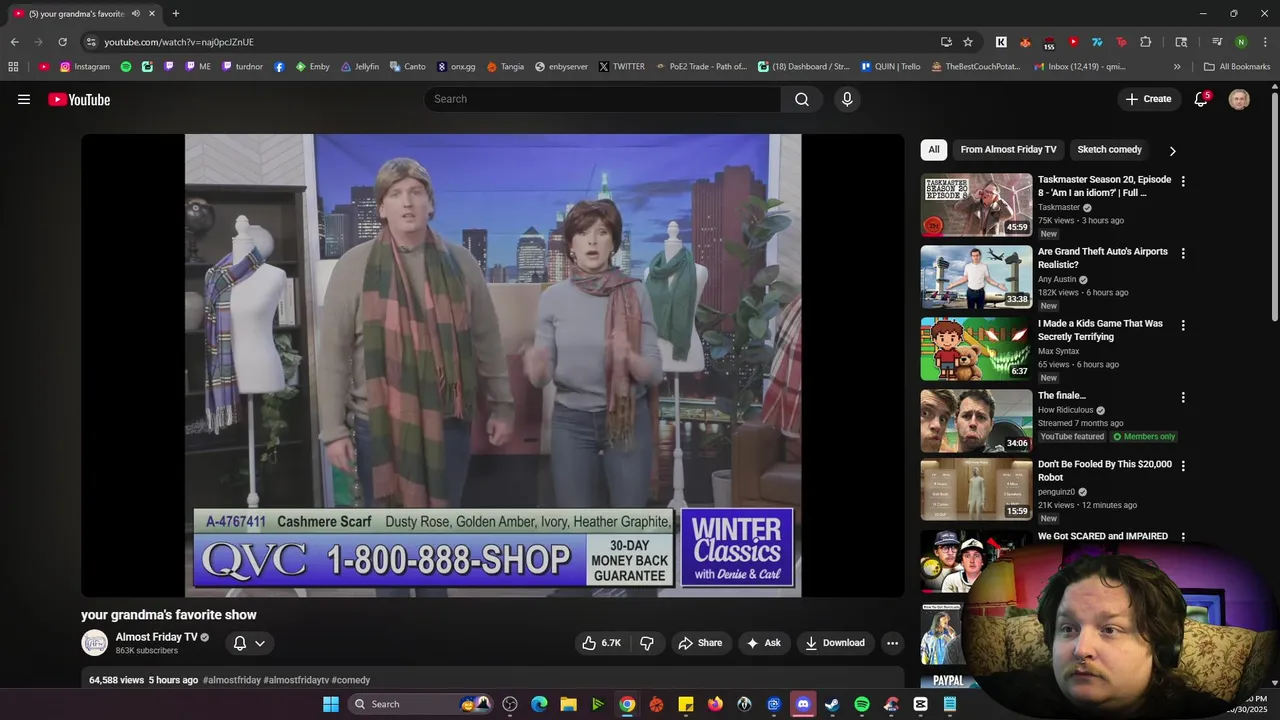Open the YouTube account avatar menu
This screenshot has width=1280, height=720.
(x=1239, y=99)
